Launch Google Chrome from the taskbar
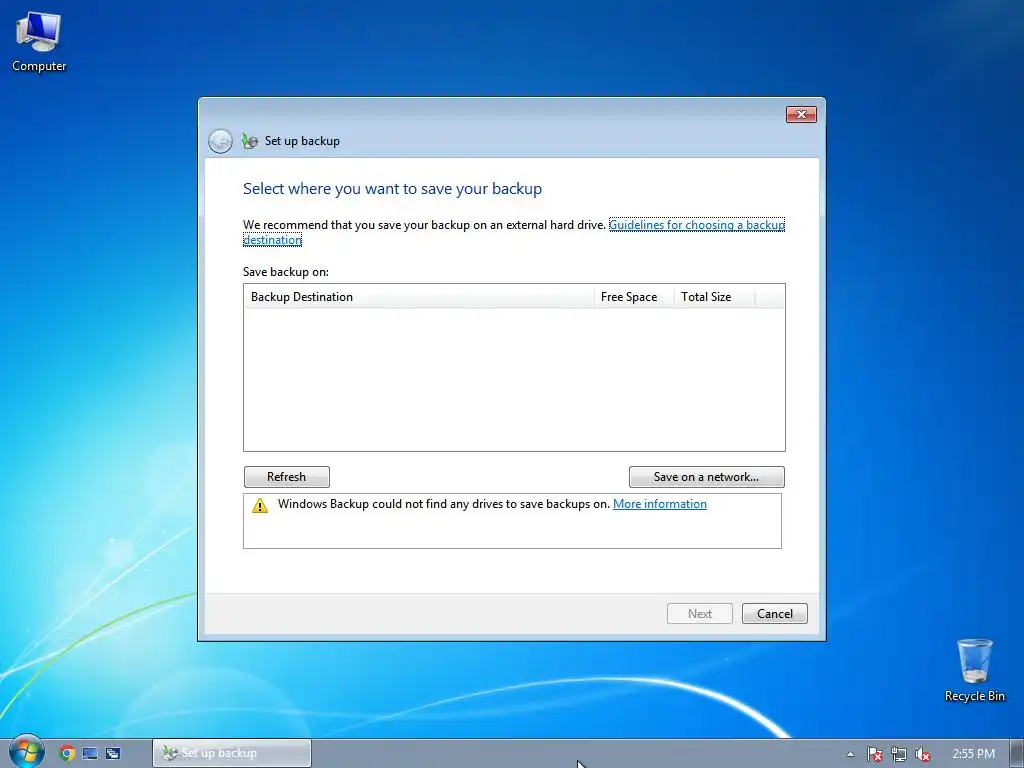This screenshot has width=1024, height=768. [x=67, y=753]
